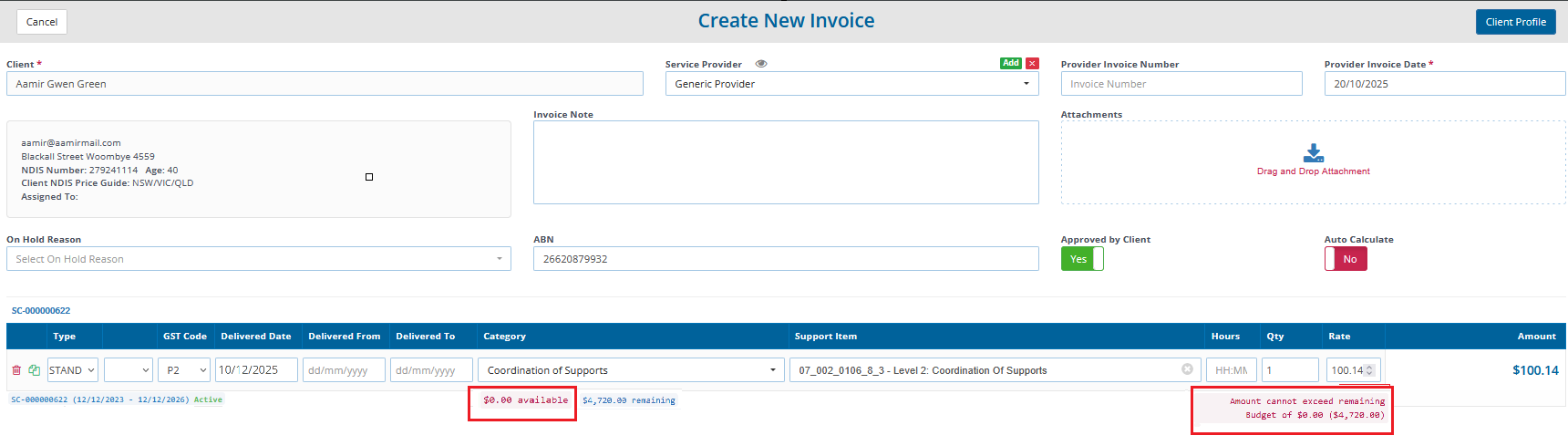Viewport: 1568px width, 446px height.
Task: Click into the Invoice Note text area
Action: tap(785, 162)
